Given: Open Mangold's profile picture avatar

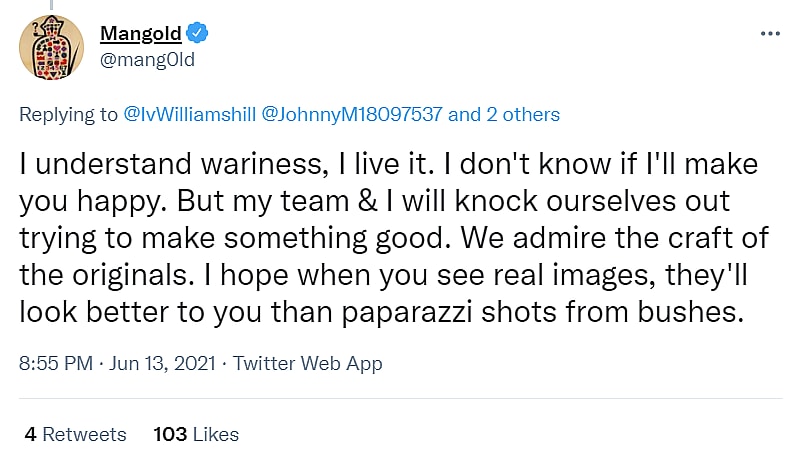Looking at the screenshot, I should [x=52, y=47].
